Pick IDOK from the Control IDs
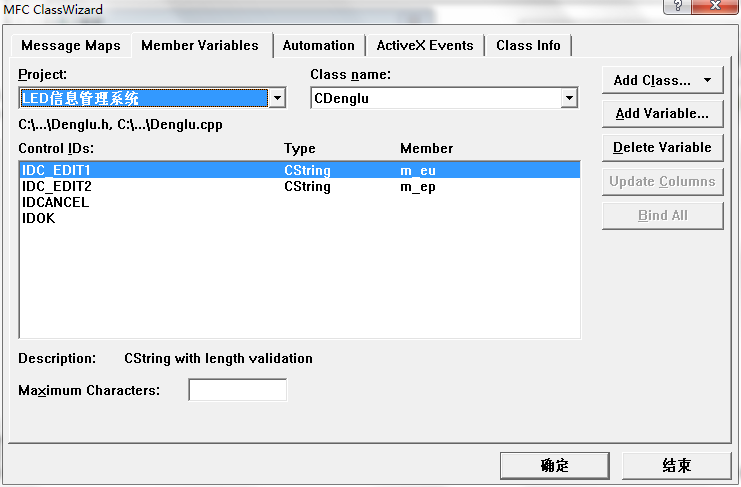This screenshot has width=741, height=487. click(x=39, y=218)
